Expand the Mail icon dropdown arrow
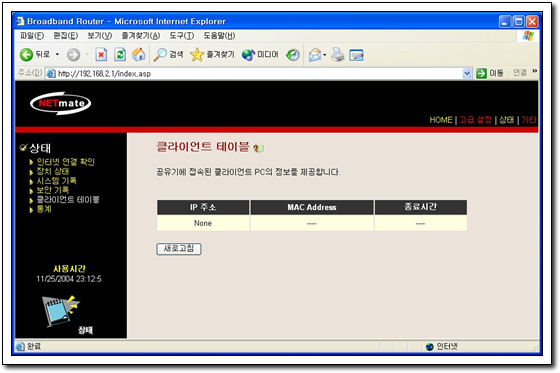This screenshot has height=373, width=560. pyautogui.click(x=325, y=55)
